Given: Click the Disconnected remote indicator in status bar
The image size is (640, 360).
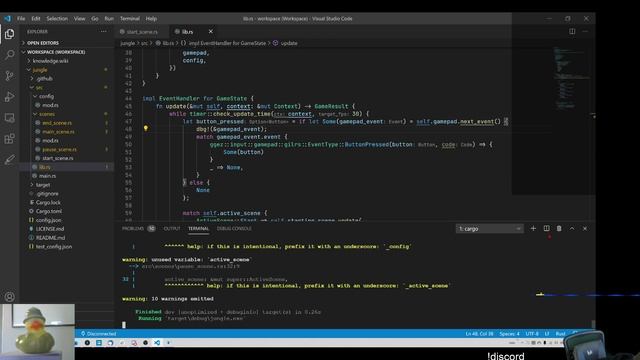Looking at the screenshot, I should 98,334.
